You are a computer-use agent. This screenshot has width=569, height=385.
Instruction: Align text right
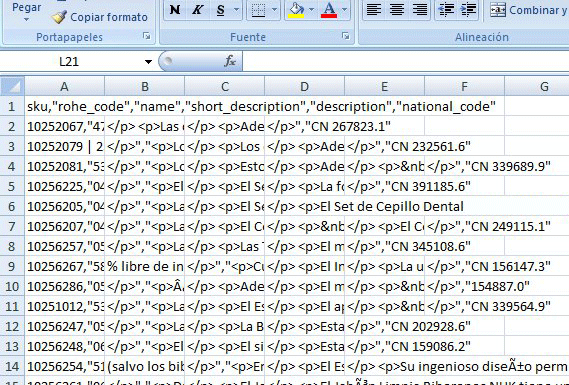[419, 10]
